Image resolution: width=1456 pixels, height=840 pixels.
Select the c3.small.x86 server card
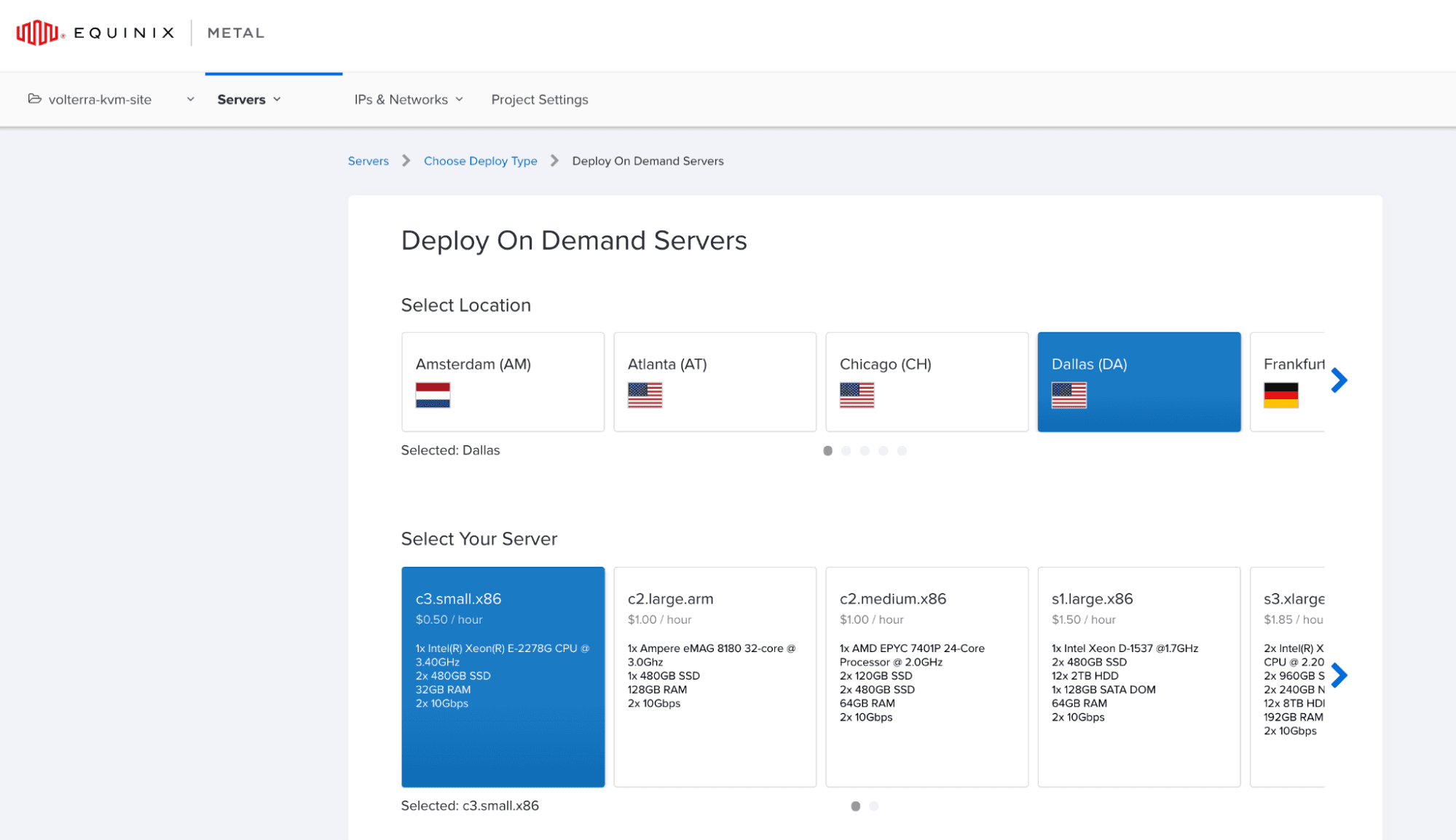[503, 677]
